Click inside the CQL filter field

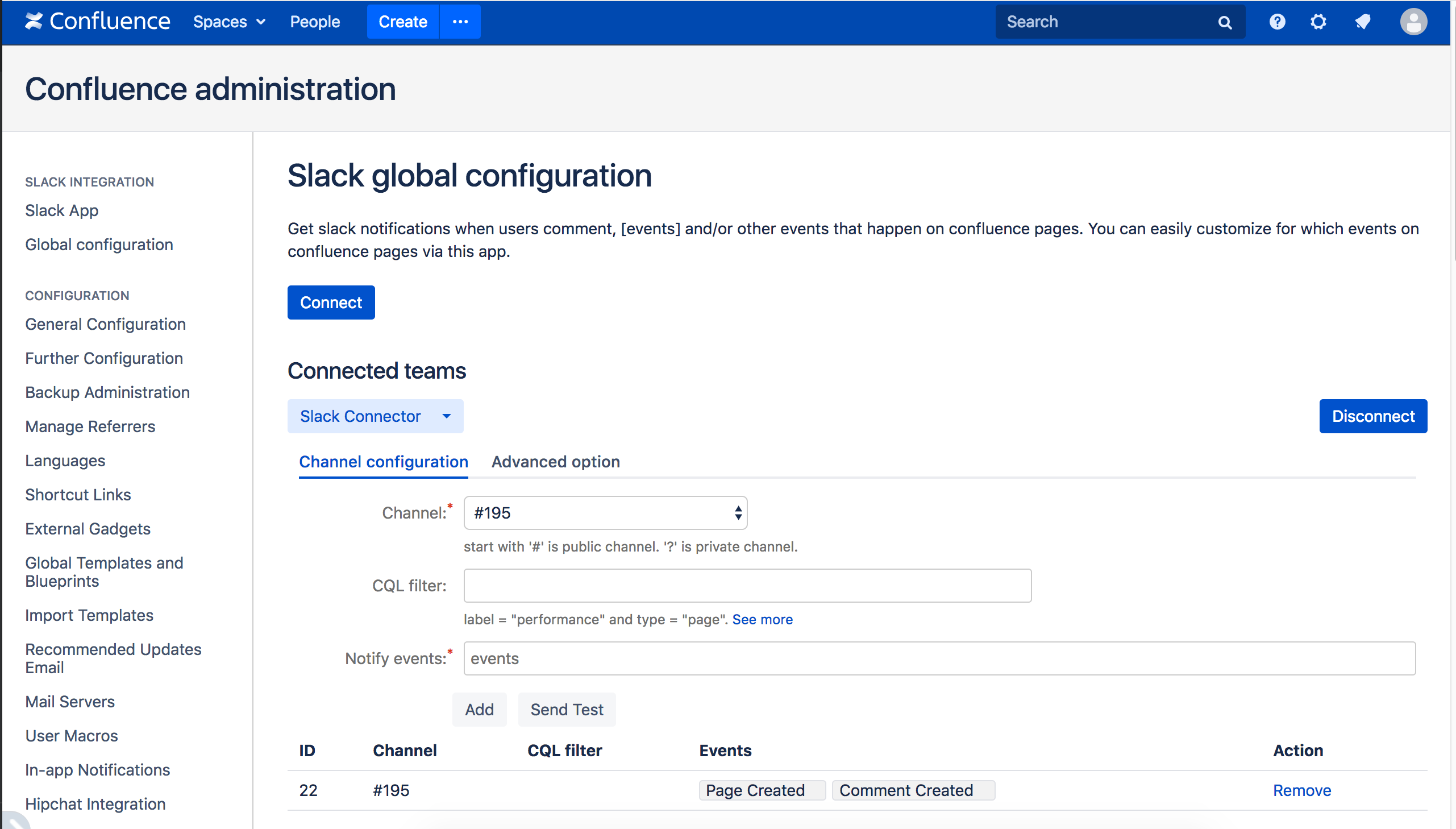747,585
